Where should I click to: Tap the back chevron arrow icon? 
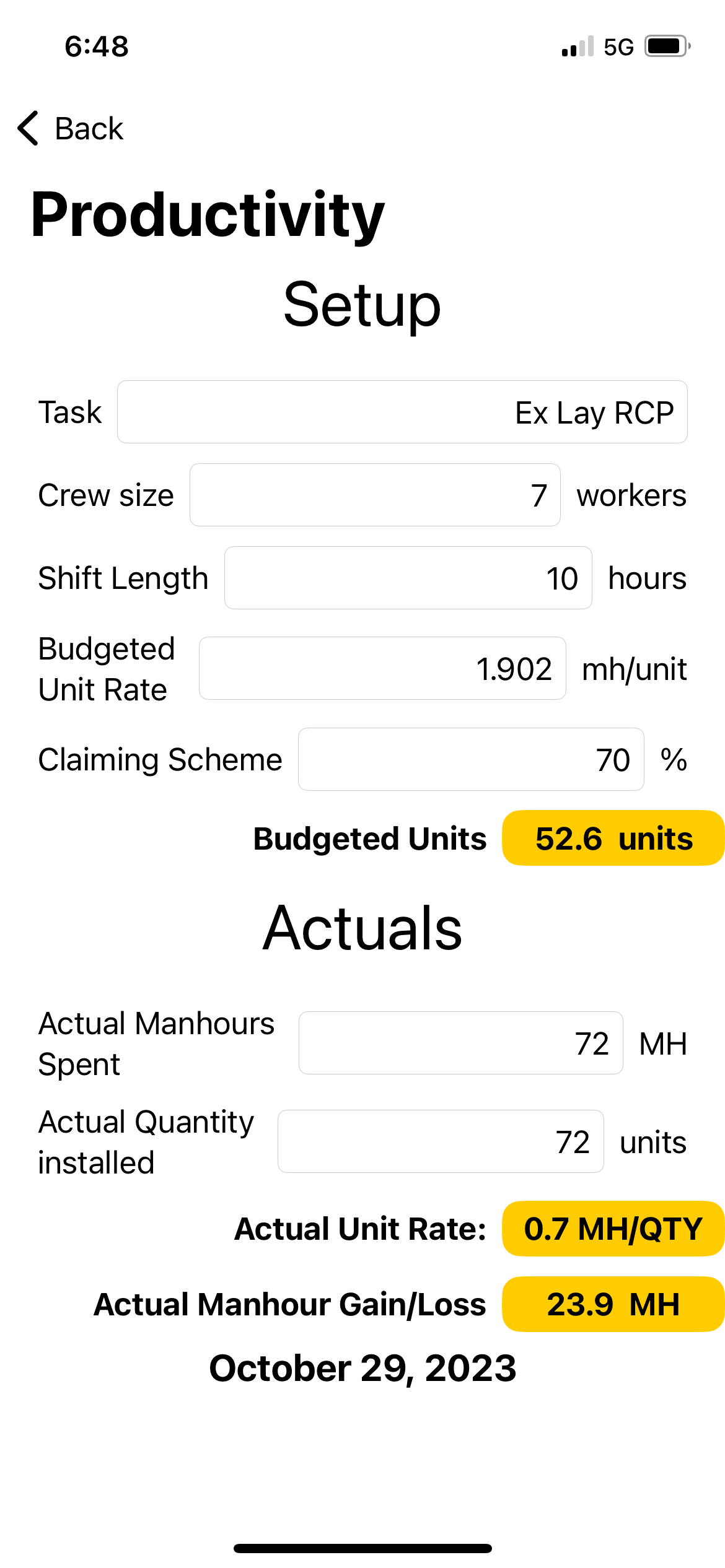pyautogui.click(x=29, y=128)
